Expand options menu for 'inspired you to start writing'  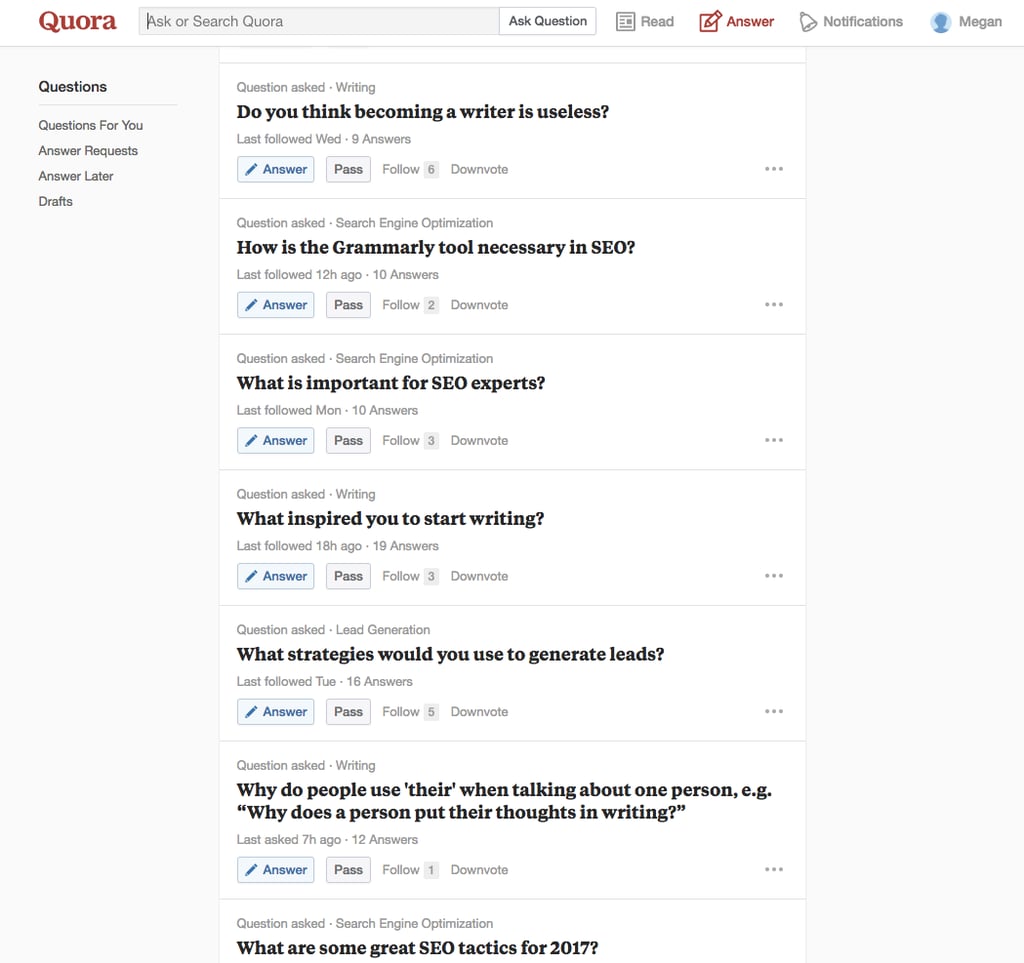(x=774, y=576)
